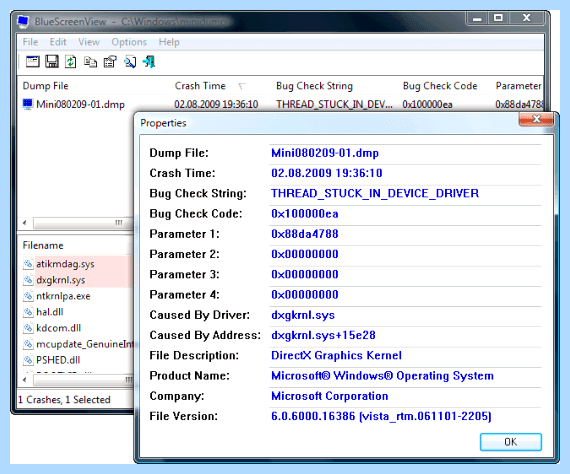The width and height of the screenshot is (570, 474).
Task: Click OK in the Properties dialog
Action: (511, 442)
